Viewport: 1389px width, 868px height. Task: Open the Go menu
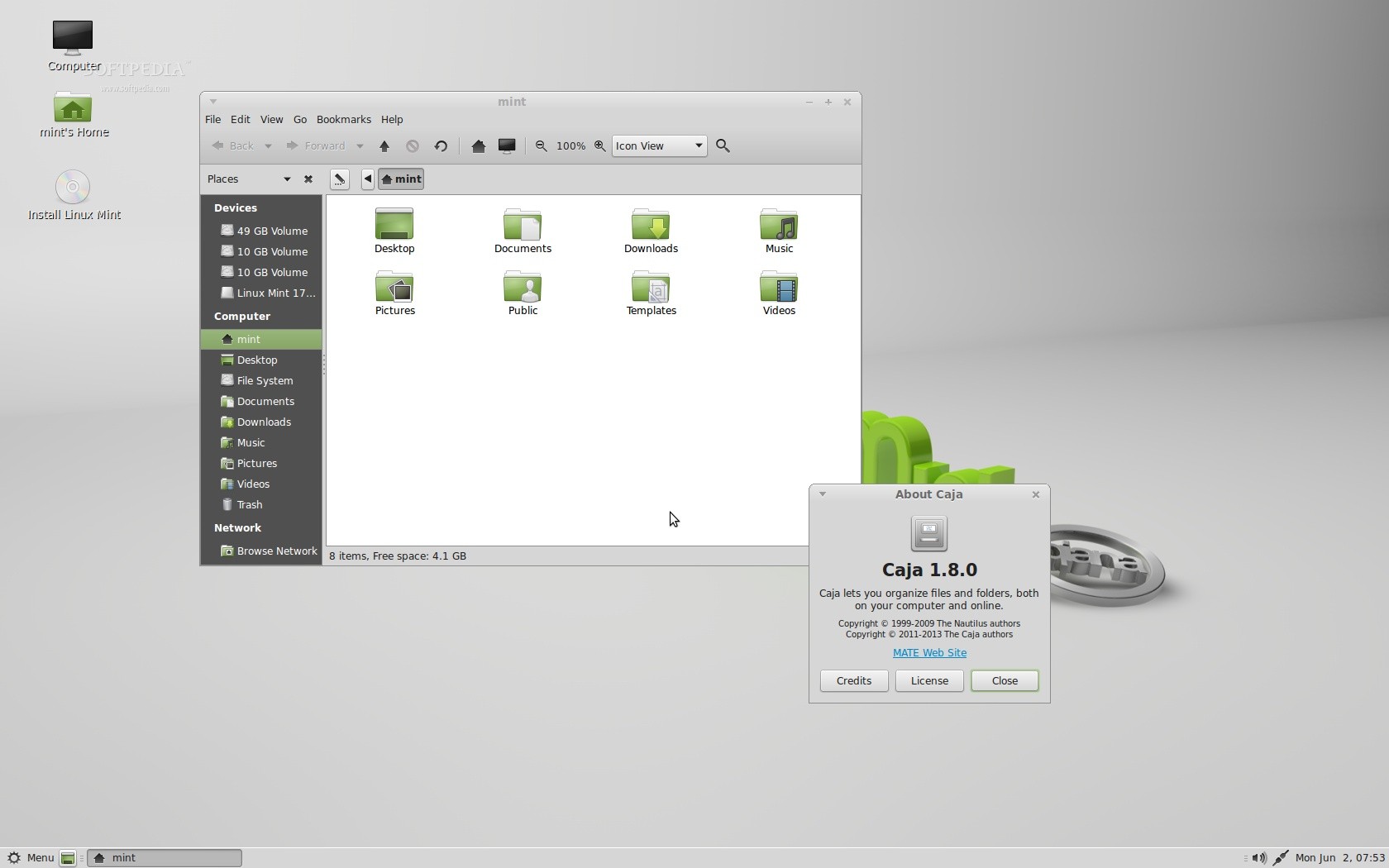point(300,120)
